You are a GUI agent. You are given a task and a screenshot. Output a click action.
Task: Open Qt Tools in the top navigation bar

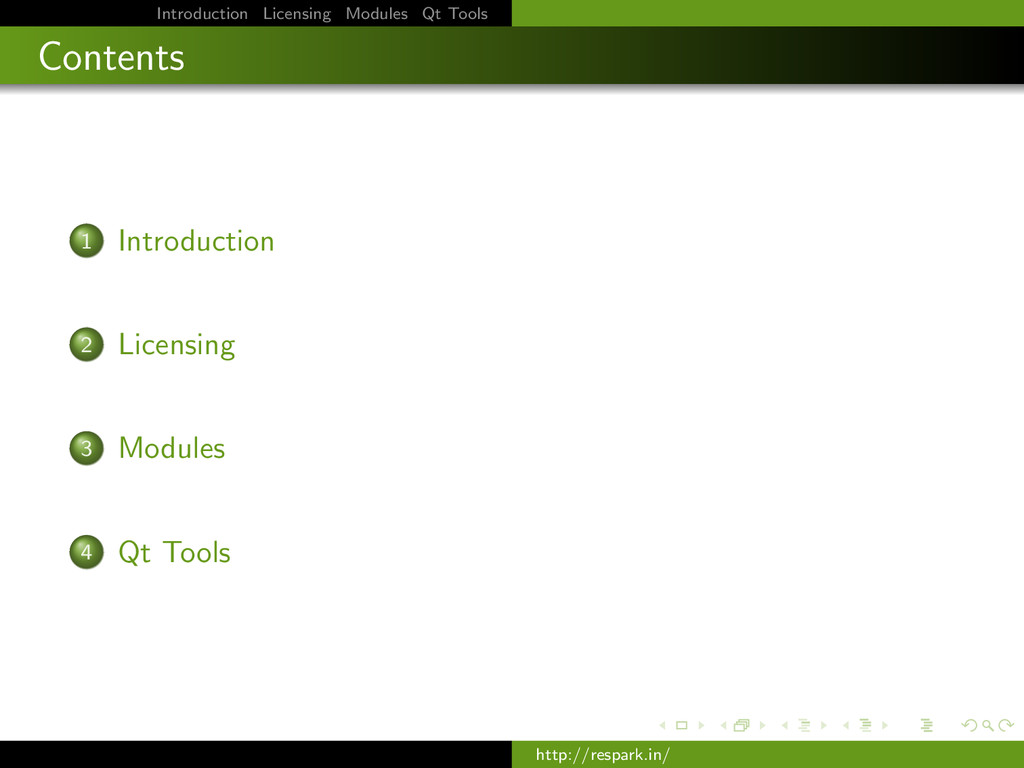click(455, 14)
